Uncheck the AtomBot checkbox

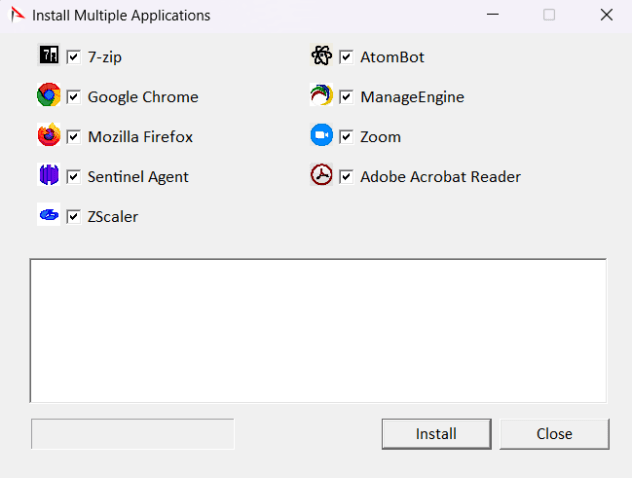(x=346, y=57)
